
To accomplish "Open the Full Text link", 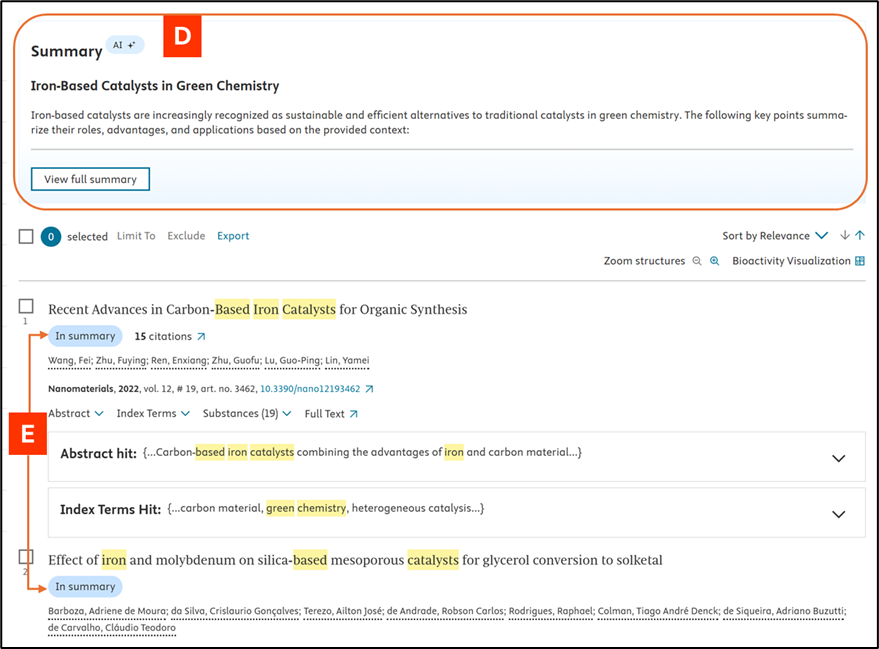I will pyautogui.click(x=331, y=413).
